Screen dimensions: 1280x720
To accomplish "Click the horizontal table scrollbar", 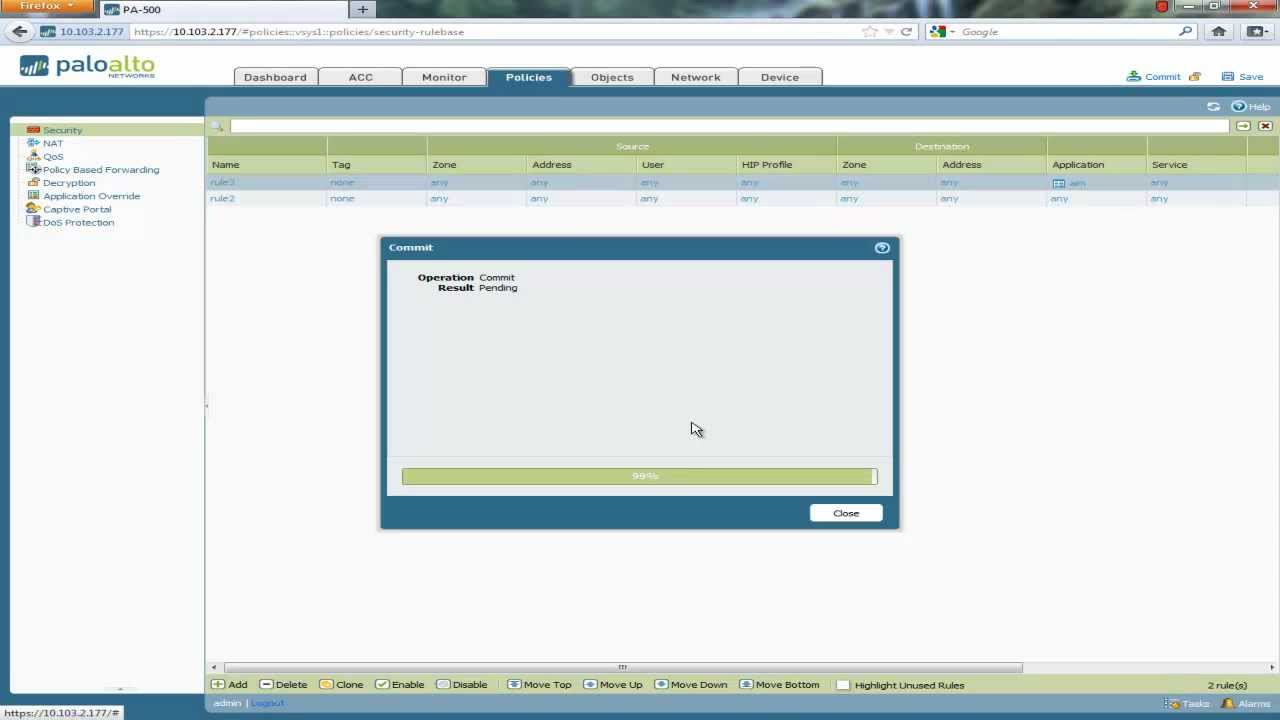I will click(622, 667).
